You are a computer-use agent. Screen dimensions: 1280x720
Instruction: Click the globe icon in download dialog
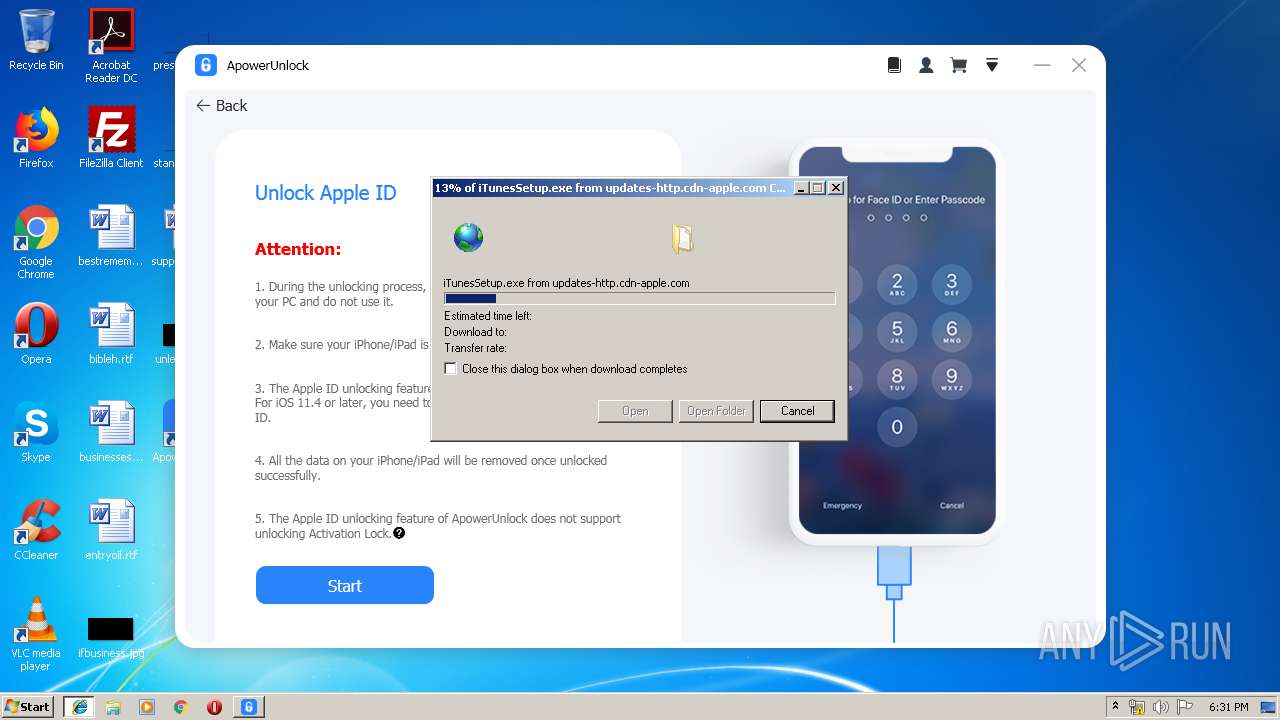click(468, 237)
